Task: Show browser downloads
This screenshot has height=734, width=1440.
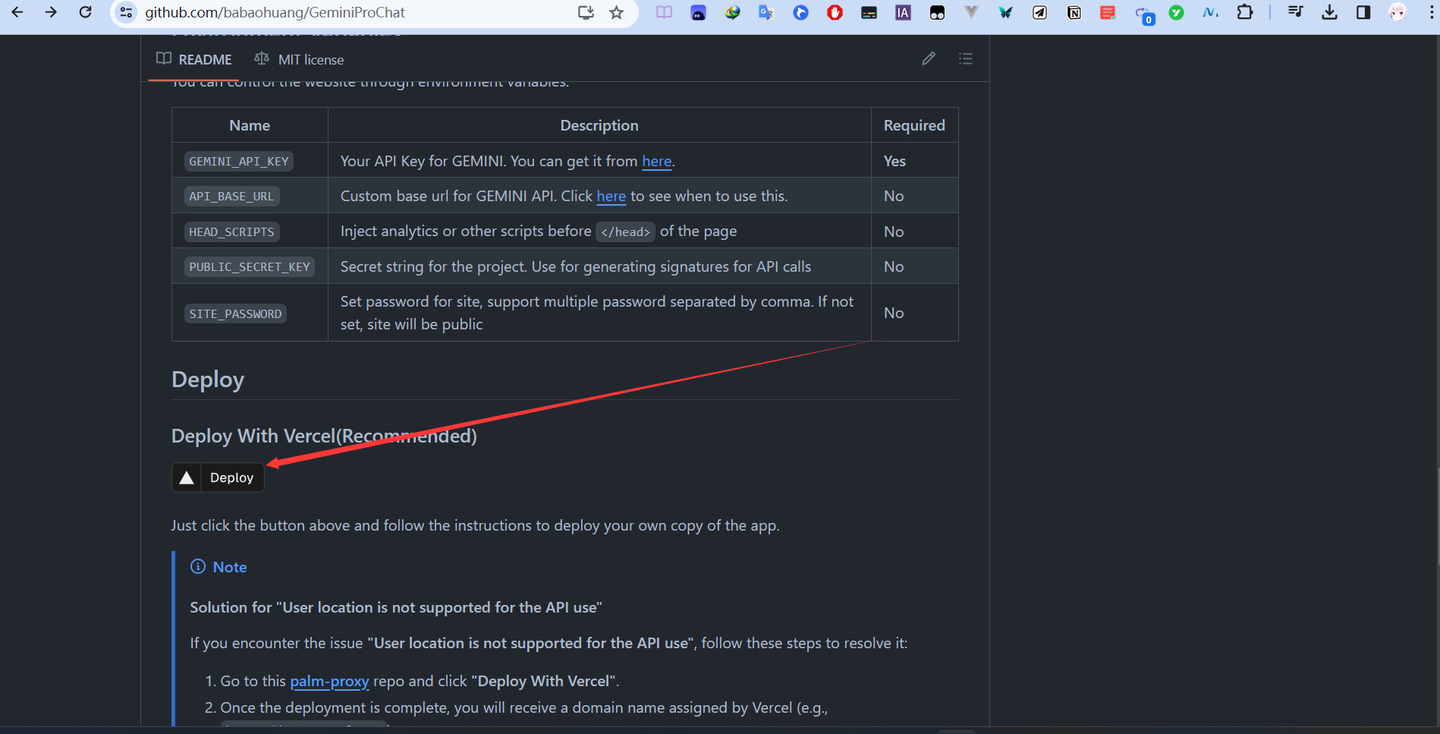Action: [1329, 13]
